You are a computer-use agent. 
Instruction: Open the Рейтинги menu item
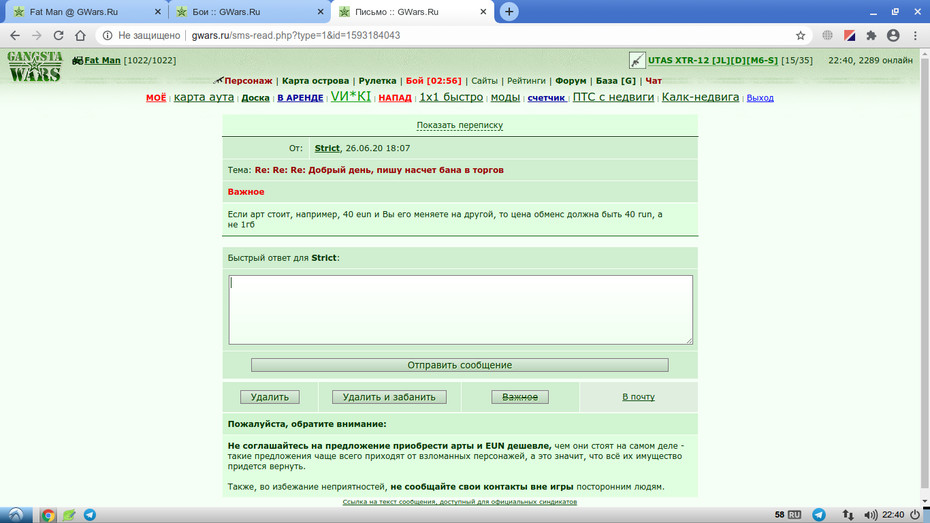coord(526,81)
